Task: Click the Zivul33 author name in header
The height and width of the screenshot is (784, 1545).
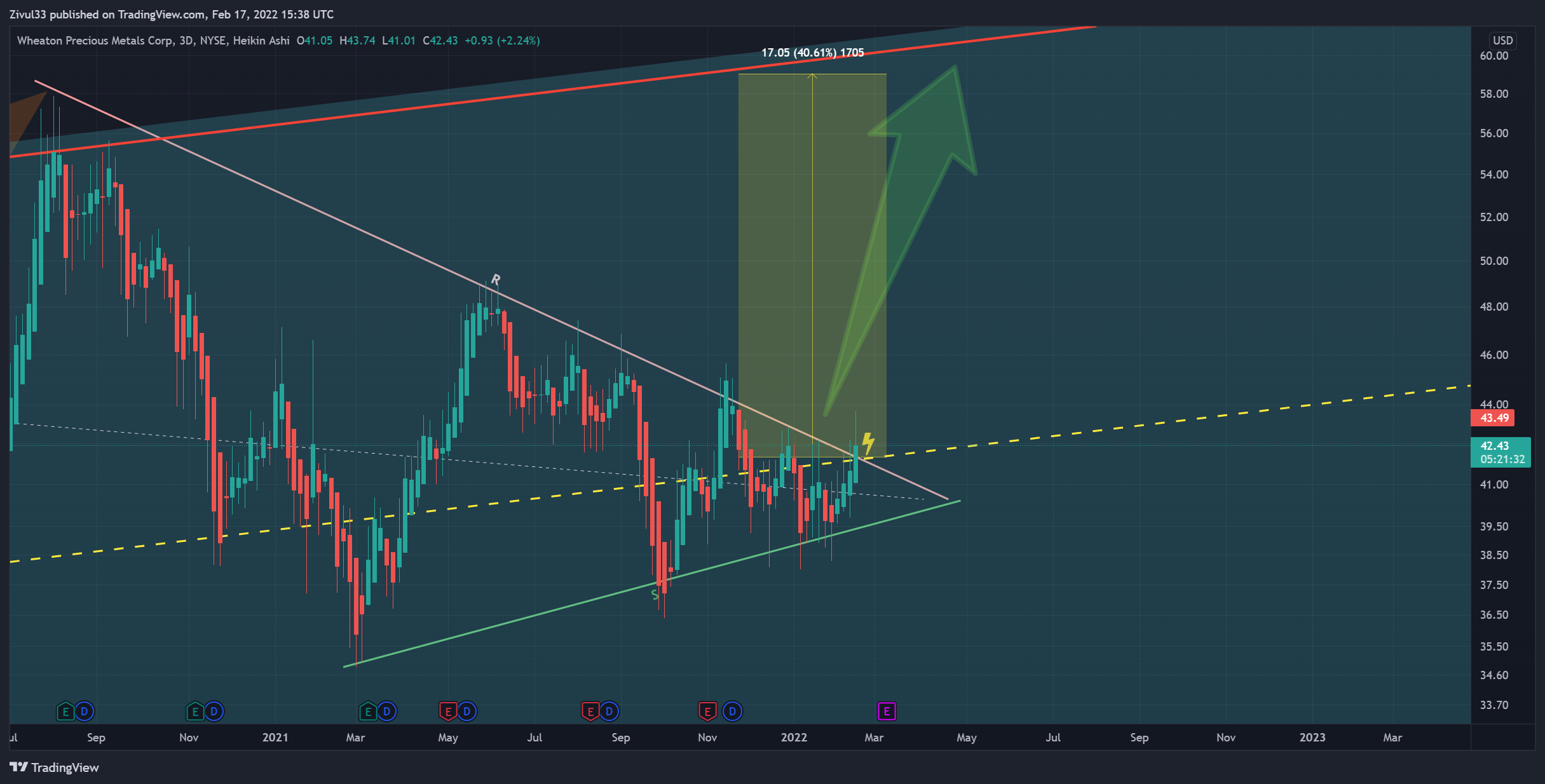Action: [27, 15]
